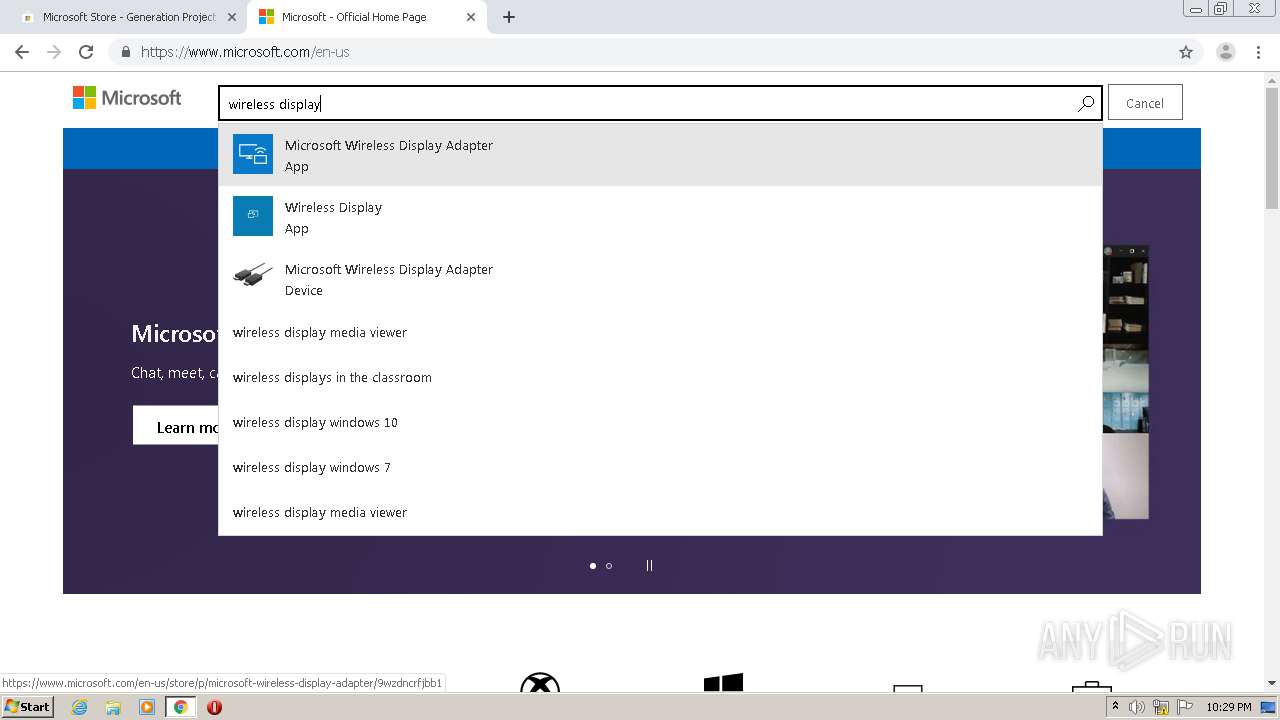1280x720 pixels.
Task: Click the address bar URL
Action: click(245, 52)
